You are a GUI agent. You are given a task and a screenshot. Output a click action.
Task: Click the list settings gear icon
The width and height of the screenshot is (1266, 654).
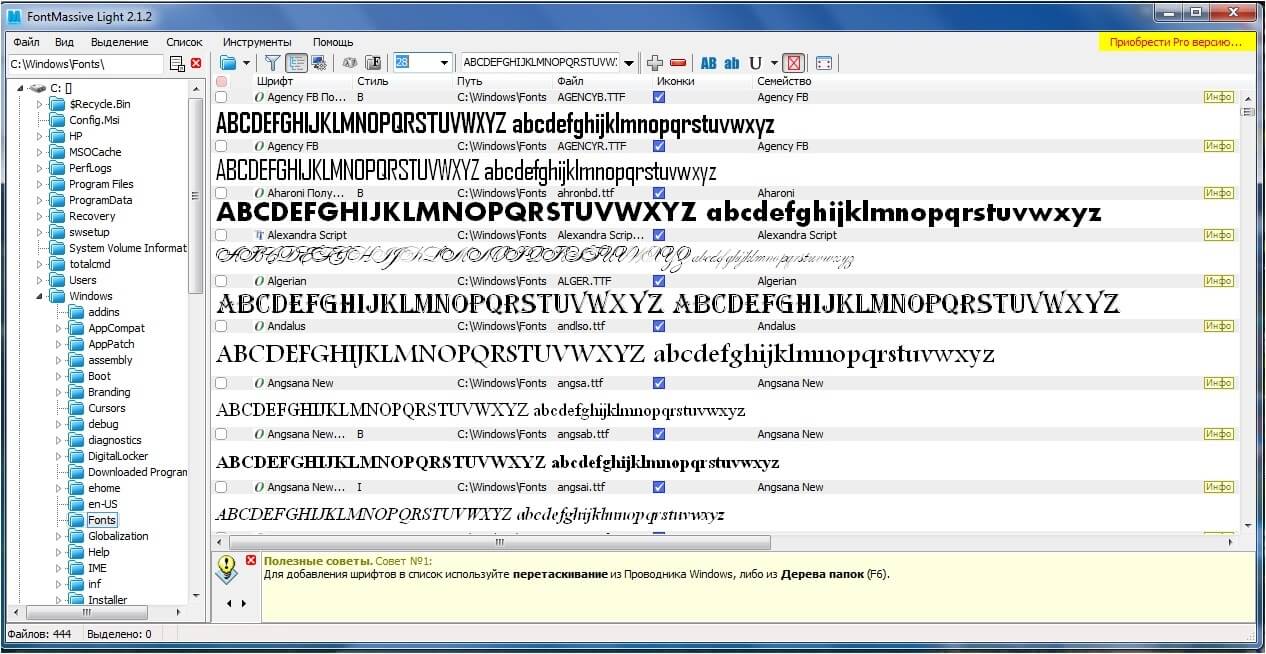[319, 63]
